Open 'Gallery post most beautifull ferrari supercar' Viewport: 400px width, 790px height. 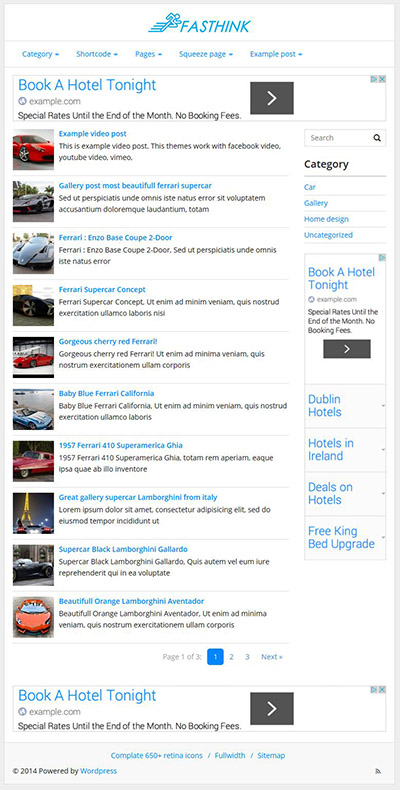[135, 186]
